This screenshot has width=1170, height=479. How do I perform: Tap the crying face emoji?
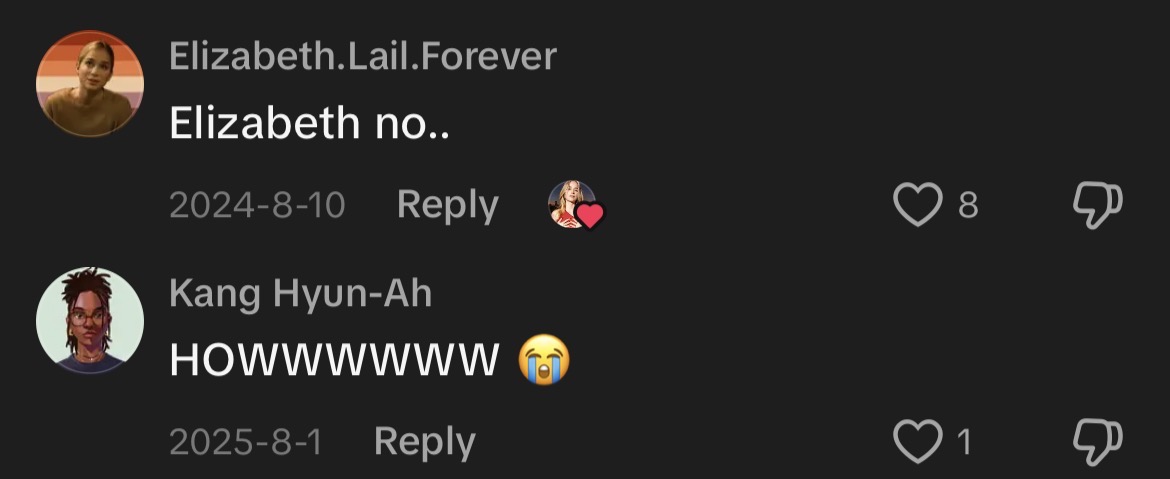[x=544, y=359]
